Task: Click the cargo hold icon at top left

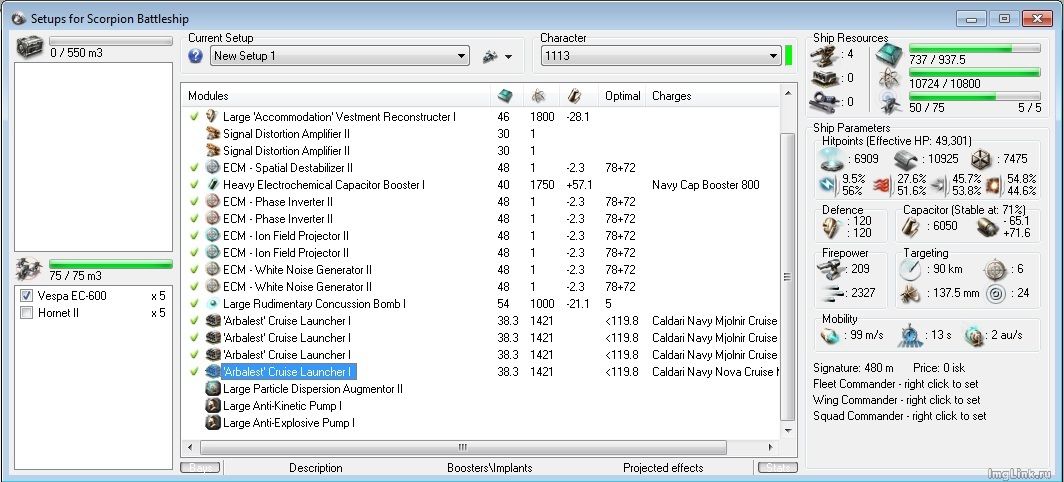Action: point(30,48)
